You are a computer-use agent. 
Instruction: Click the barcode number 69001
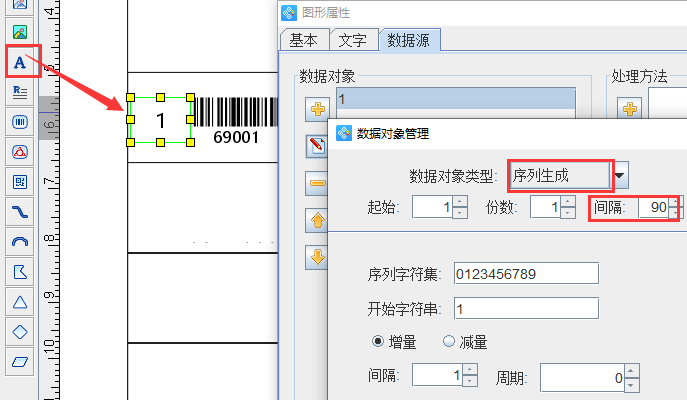click(x=236, y=138)
